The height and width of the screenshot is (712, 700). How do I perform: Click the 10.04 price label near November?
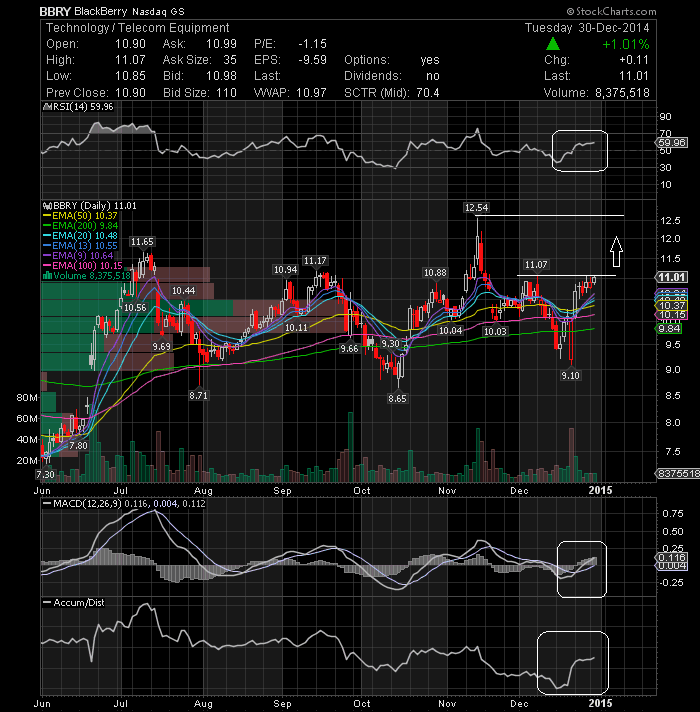coord(450,331)
